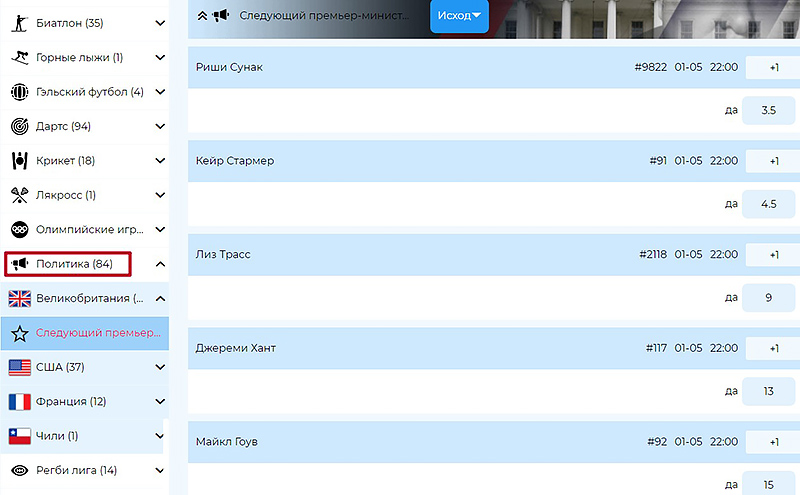Click the darts target icon

click(x=19, y=126)
